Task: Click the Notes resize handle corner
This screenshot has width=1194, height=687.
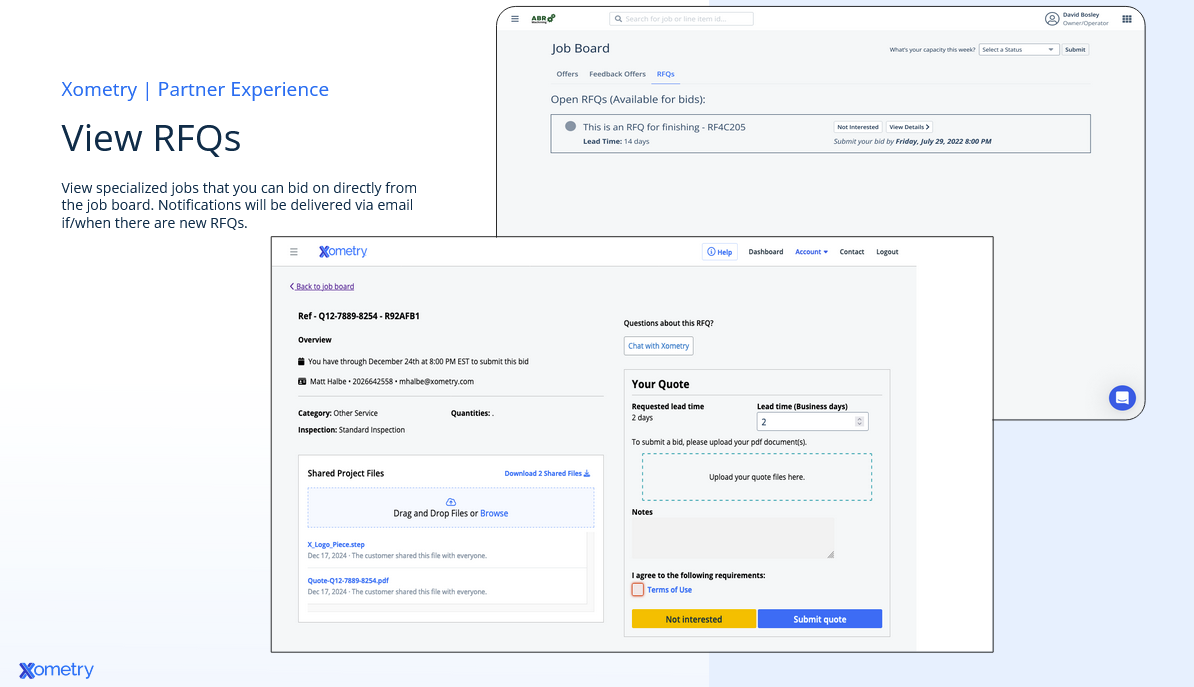Action: click(831, 554)
